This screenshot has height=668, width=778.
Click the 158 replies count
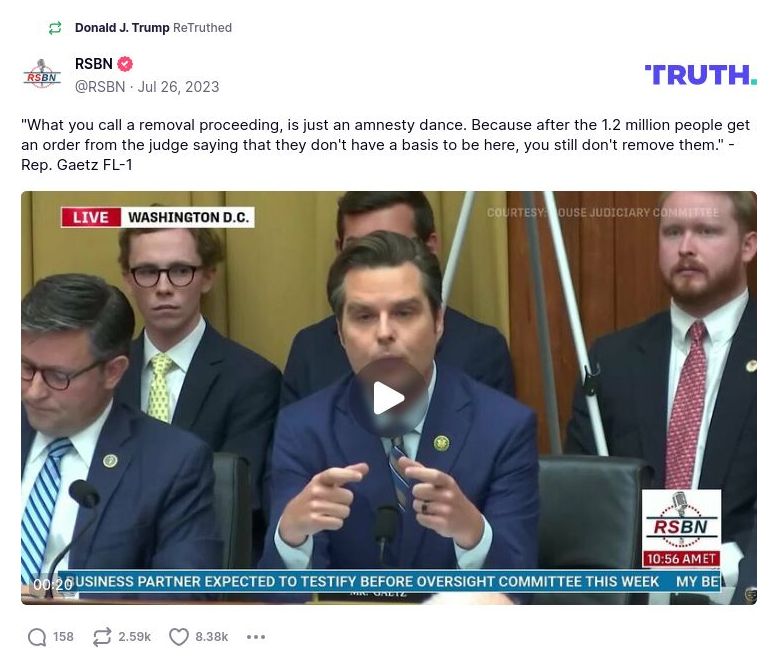click(63, 637)
